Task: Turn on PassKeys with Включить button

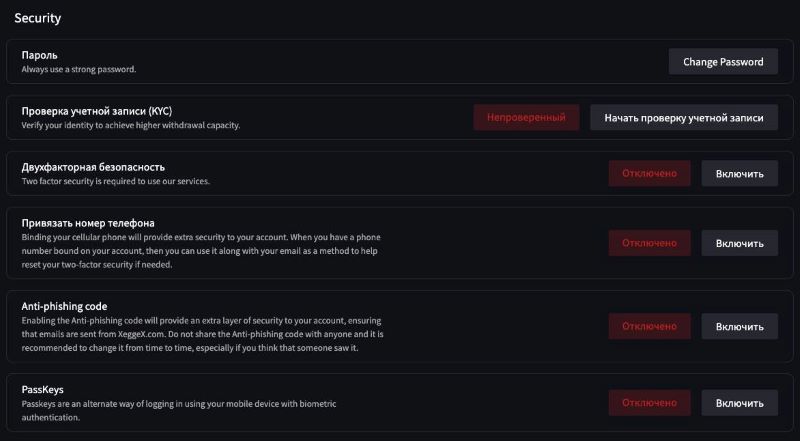Action: (x=739, y=403)
